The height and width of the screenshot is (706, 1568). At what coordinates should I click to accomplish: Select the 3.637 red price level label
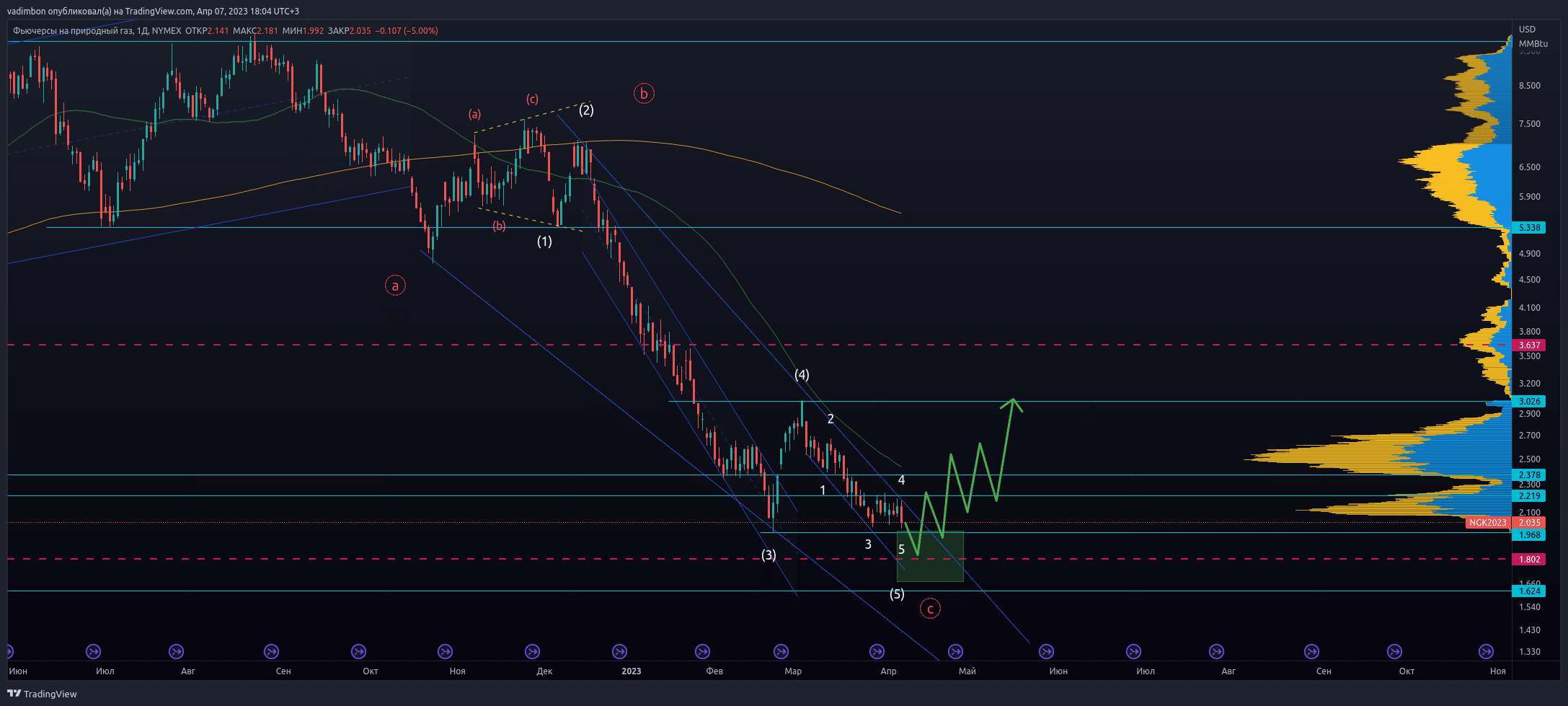pyautogui.click(x=1529, y=345)
